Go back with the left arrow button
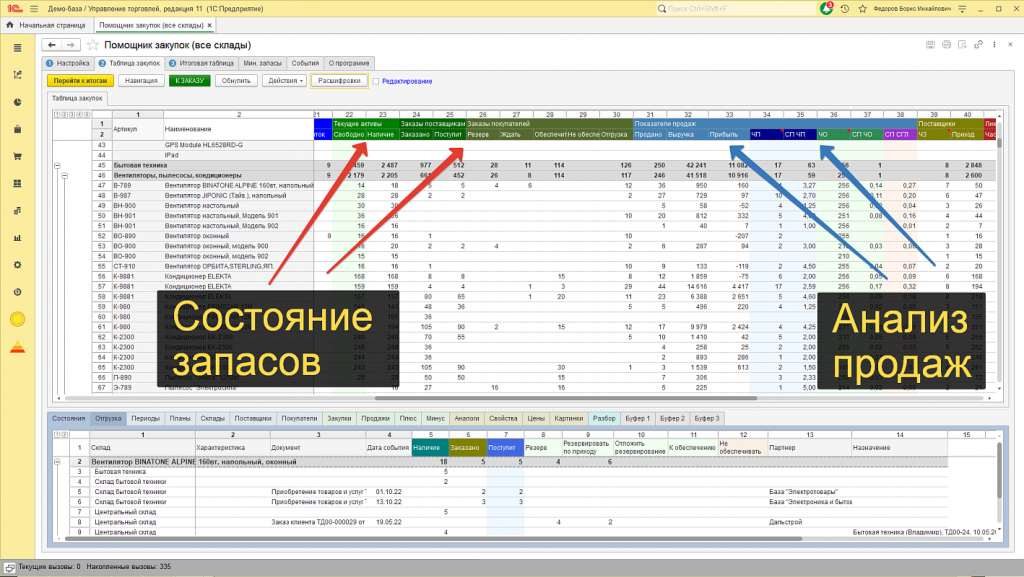Viewport: 1024px width, 577px height. tap(52, 45)
